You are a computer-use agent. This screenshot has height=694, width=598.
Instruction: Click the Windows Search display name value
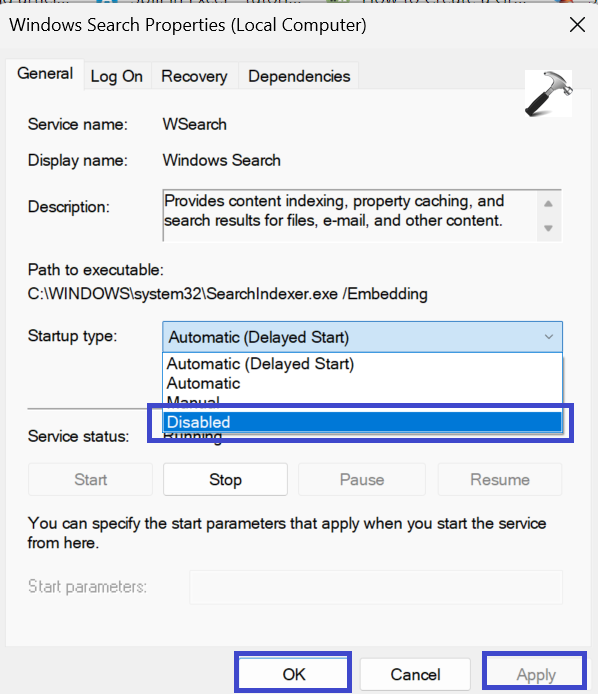click(x=221, y=160)
